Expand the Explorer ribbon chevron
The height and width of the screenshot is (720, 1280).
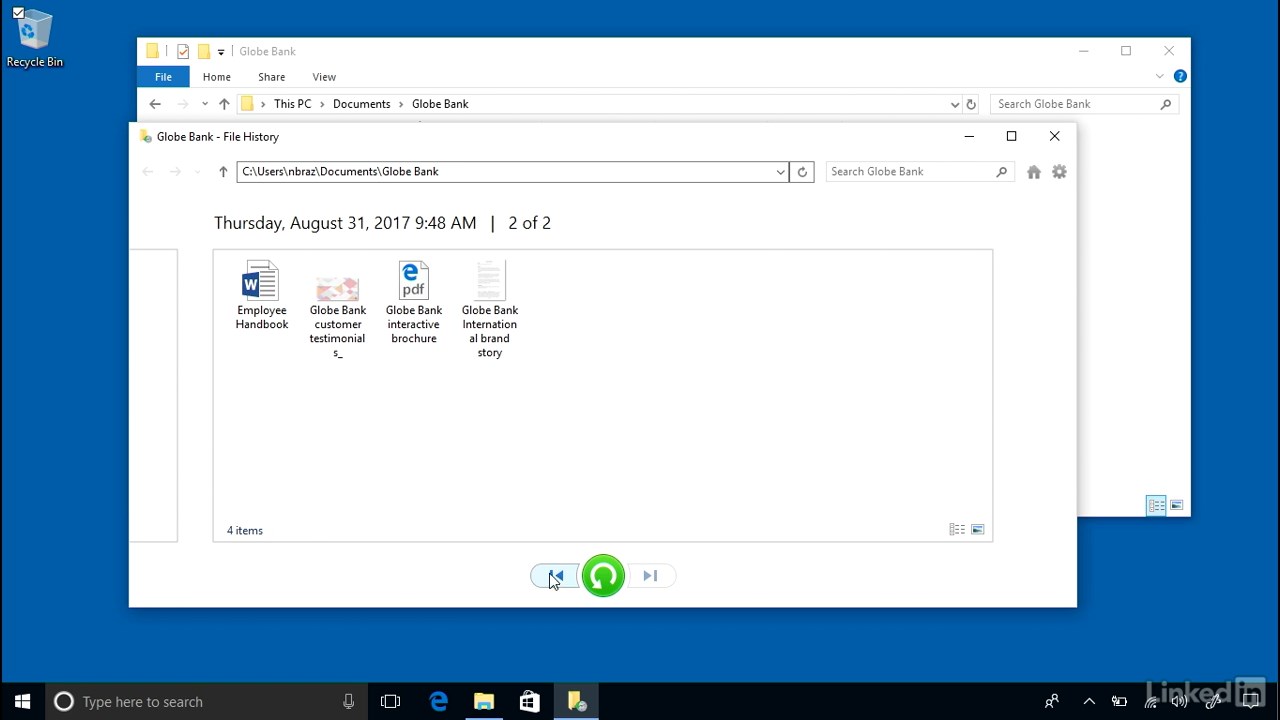pyautogui.click(x=1160, y=76)
